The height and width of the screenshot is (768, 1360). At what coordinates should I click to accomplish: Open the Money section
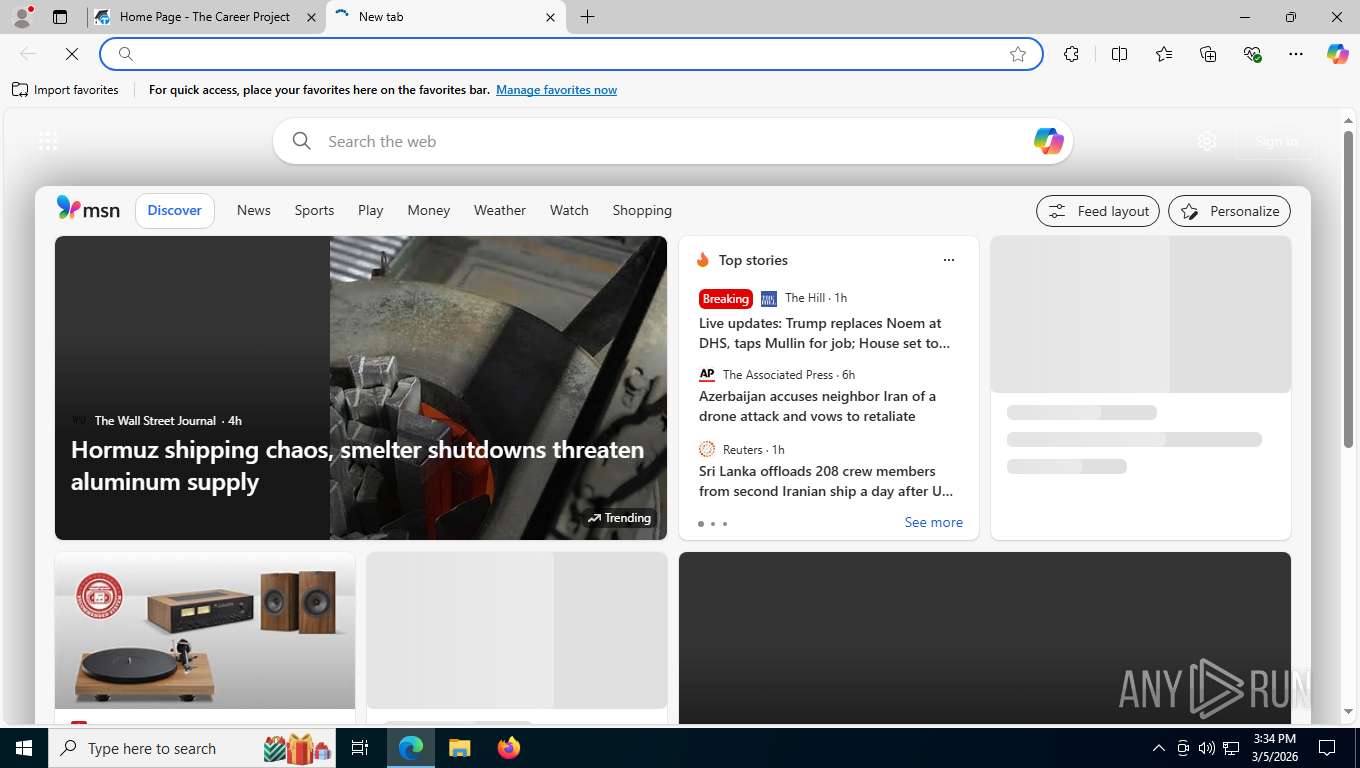(428, 210)
